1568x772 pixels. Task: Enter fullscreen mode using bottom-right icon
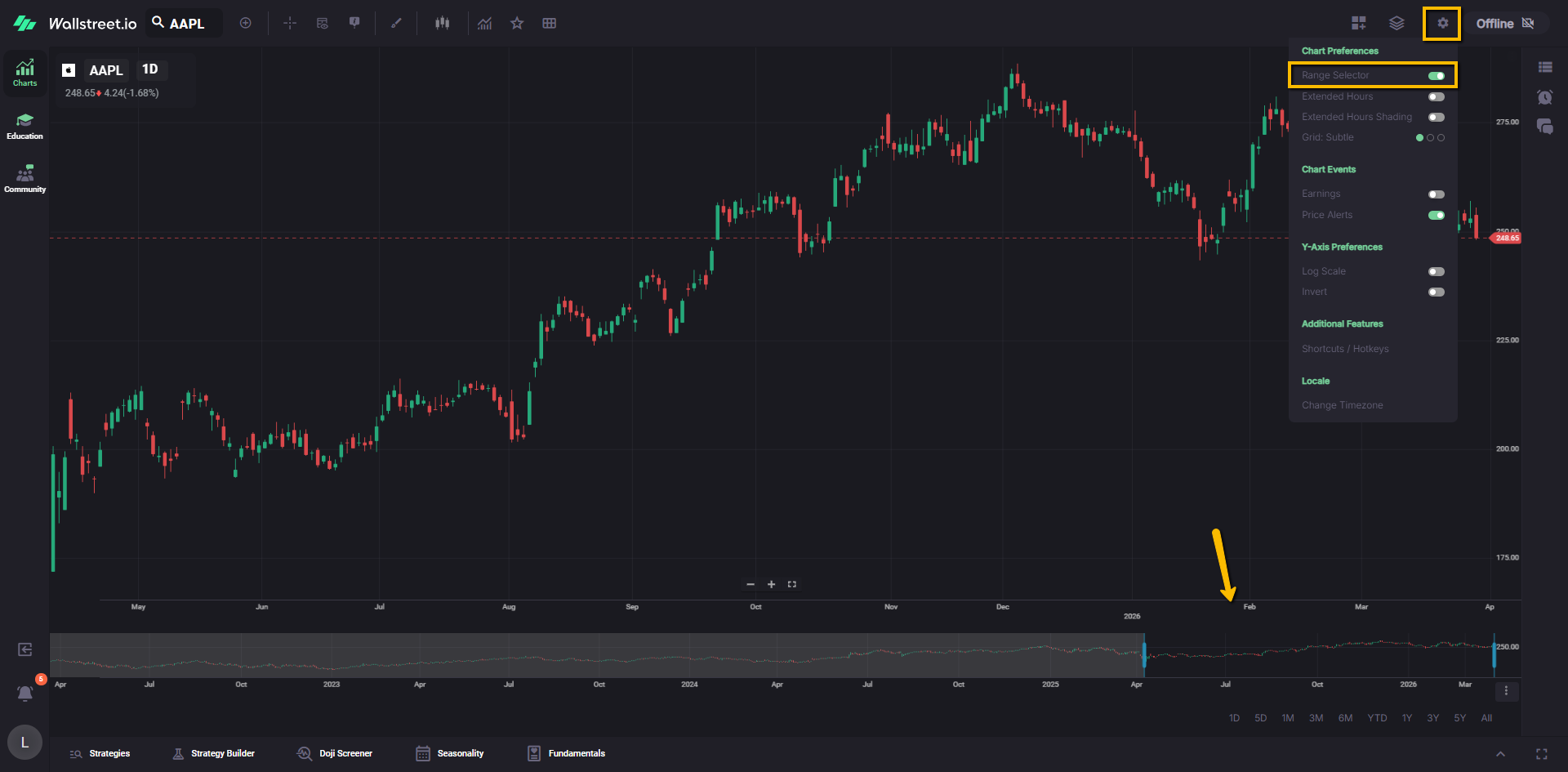tap(1541, 754)
